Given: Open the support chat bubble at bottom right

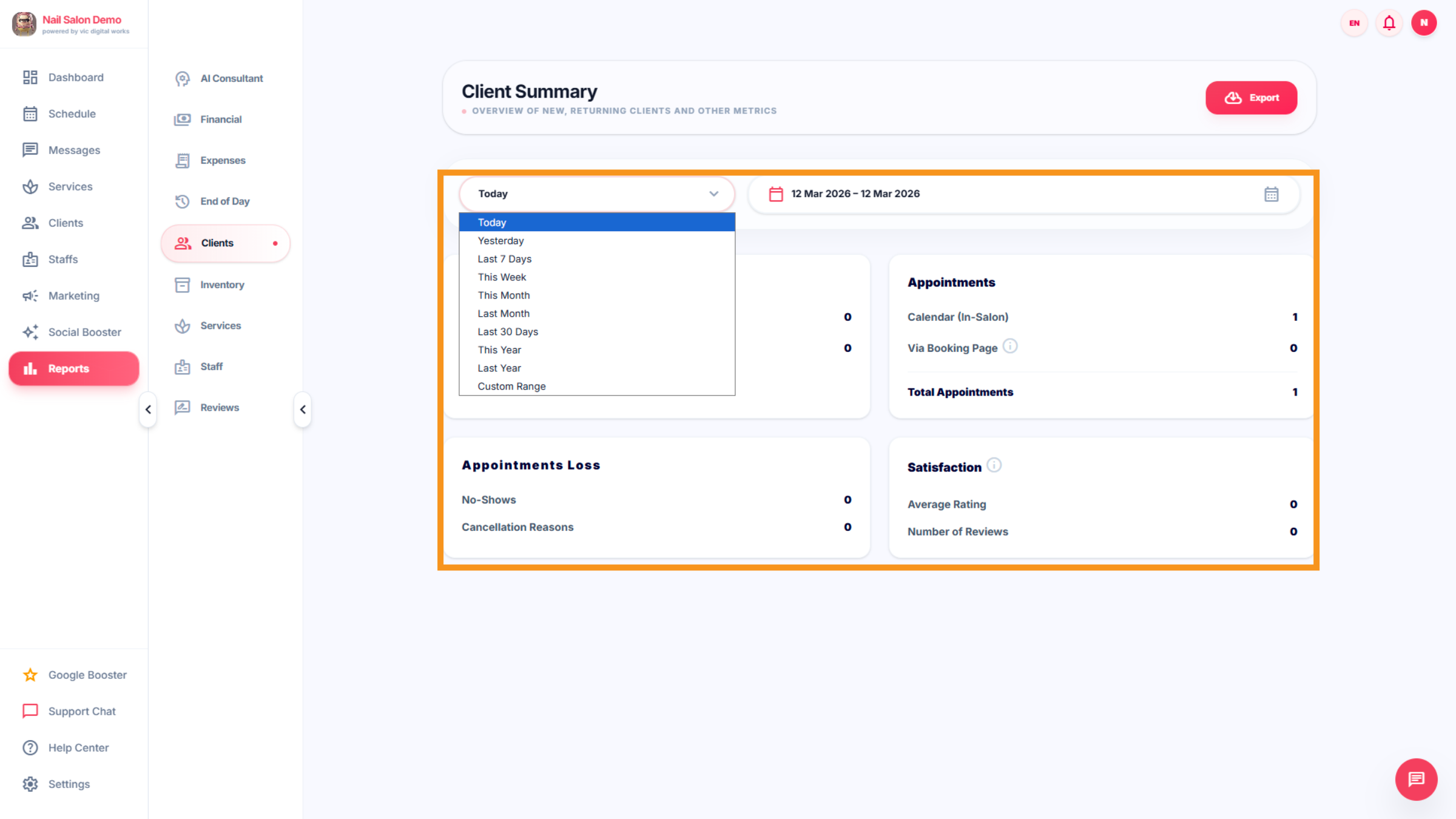Looking at the screenshot, I should pyautogui.click(x=1416, y=780).
